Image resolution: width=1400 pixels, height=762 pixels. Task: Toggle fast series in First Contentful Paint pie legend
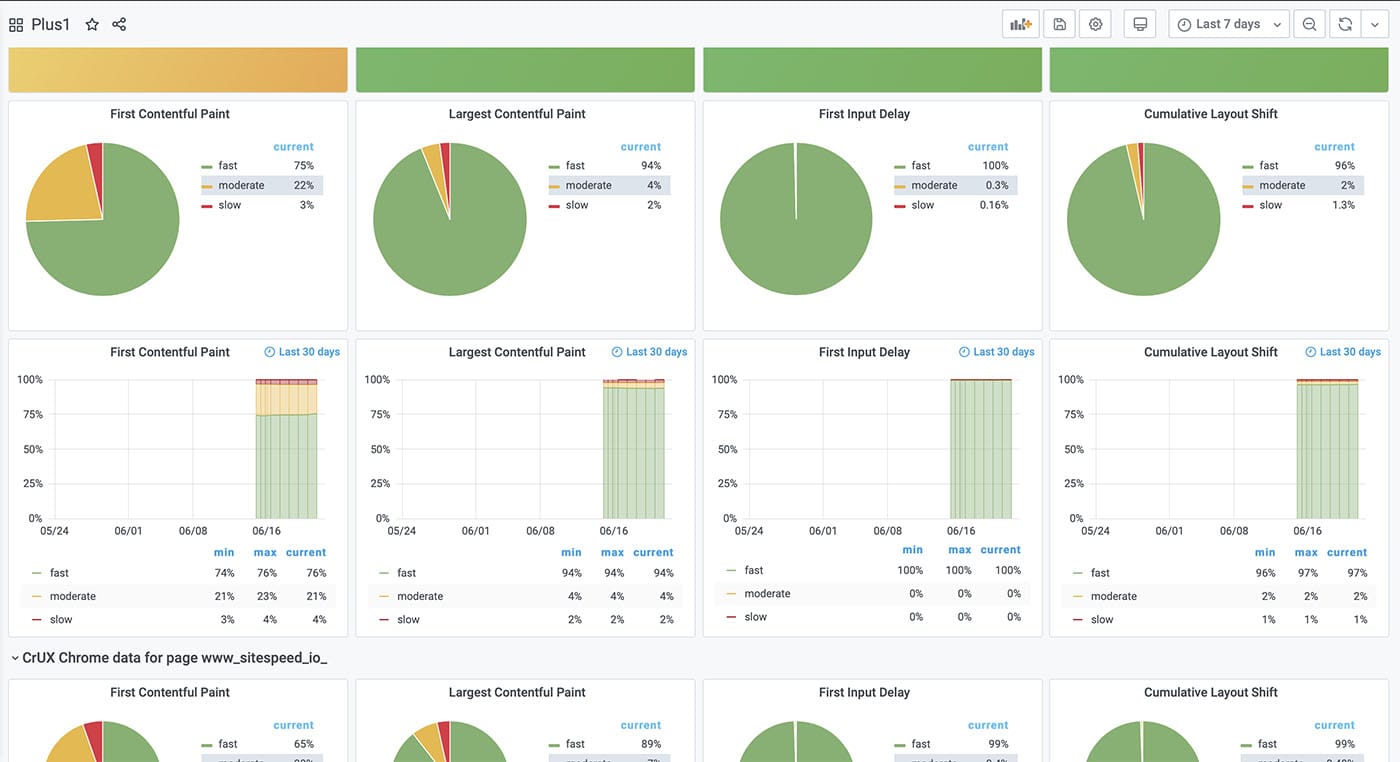[x=228, y=166]
